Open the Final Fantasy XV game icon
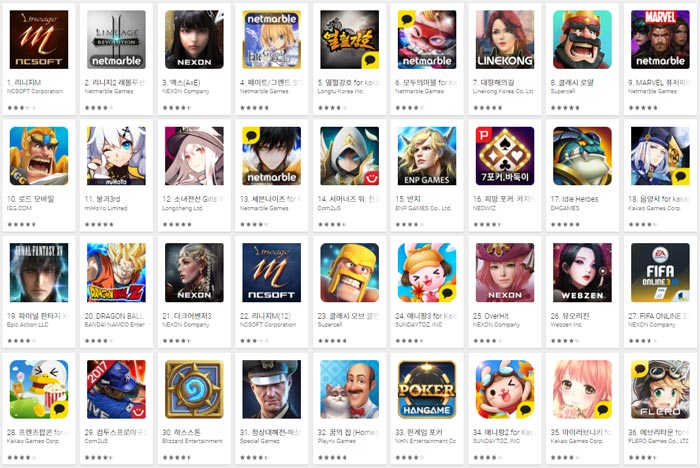 39,272
